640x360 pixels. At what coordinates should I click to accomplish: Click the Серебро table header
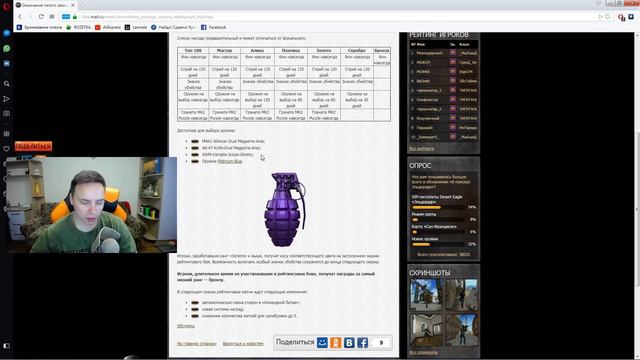[357, 51]
